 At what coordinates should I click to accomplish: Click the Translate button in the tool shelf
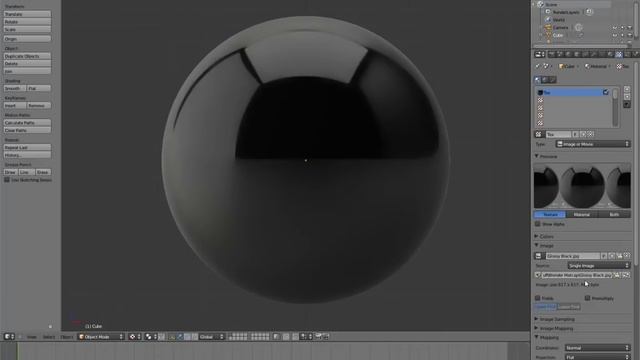(27, 14)
